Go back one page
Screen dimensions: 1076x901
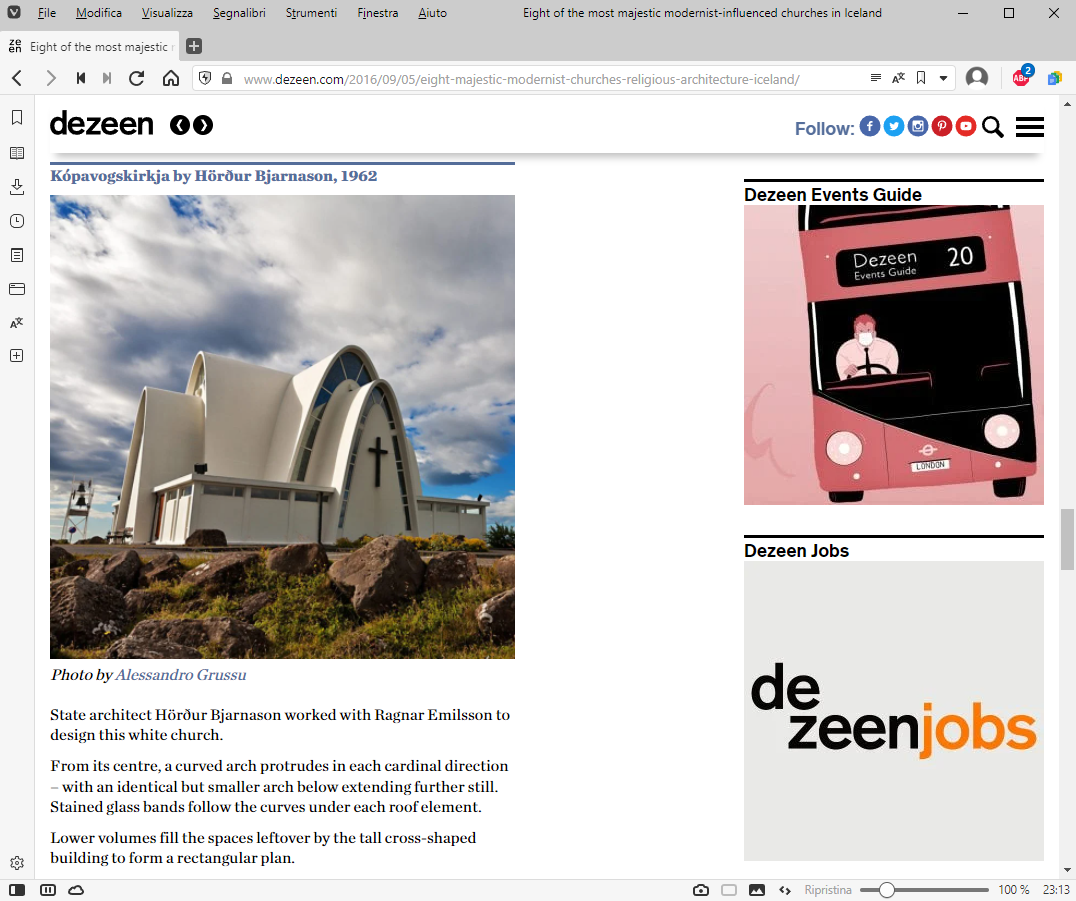18,78
